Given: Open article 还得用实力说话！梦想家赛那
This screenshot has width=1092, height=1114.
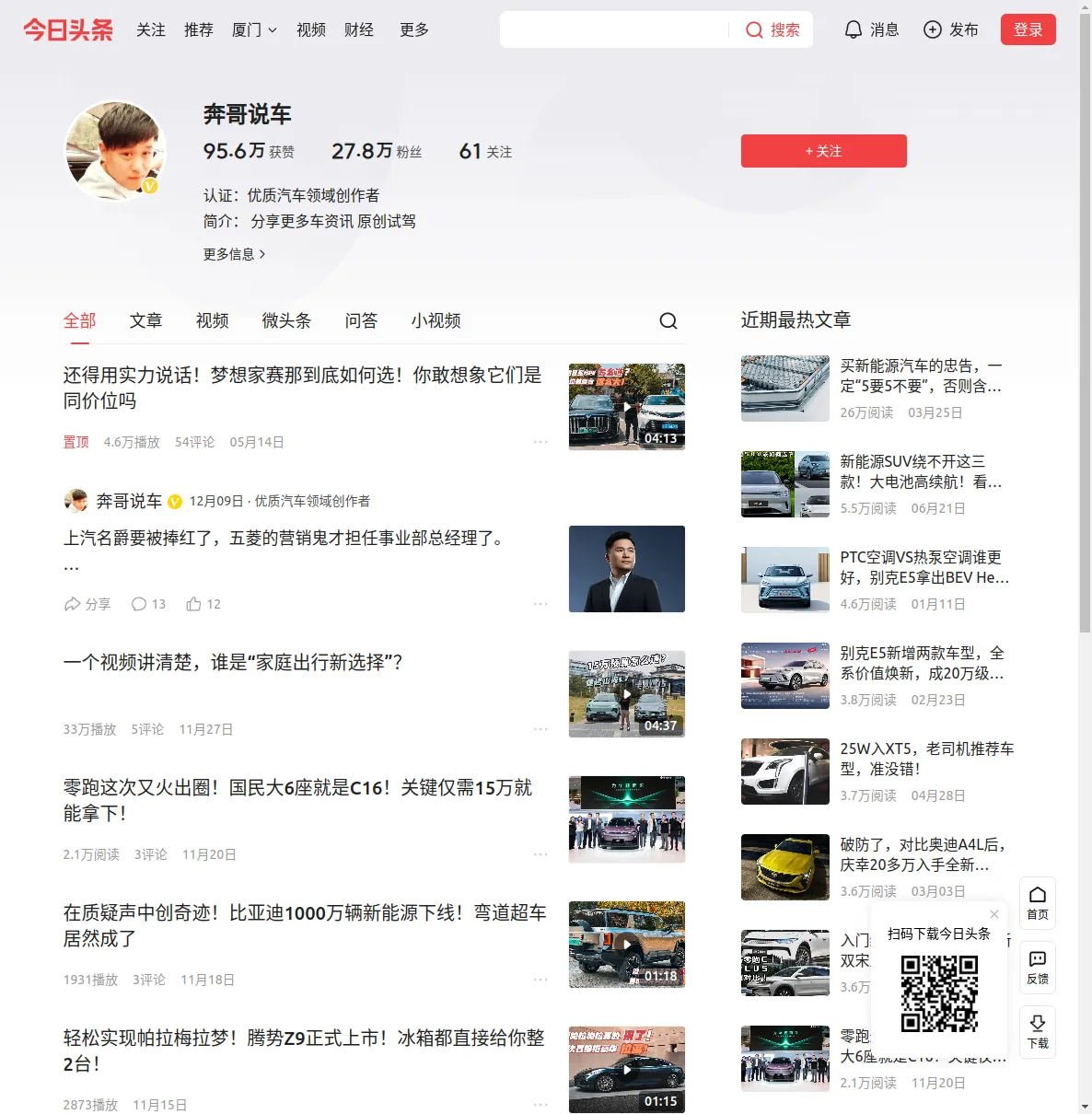Looking at the screenshot, I should (303, 388).
